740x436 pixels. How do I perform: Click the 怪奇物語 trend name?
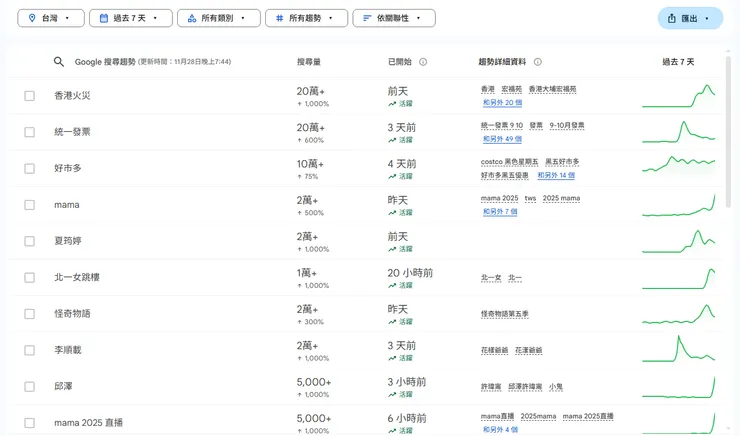point(72,314)
